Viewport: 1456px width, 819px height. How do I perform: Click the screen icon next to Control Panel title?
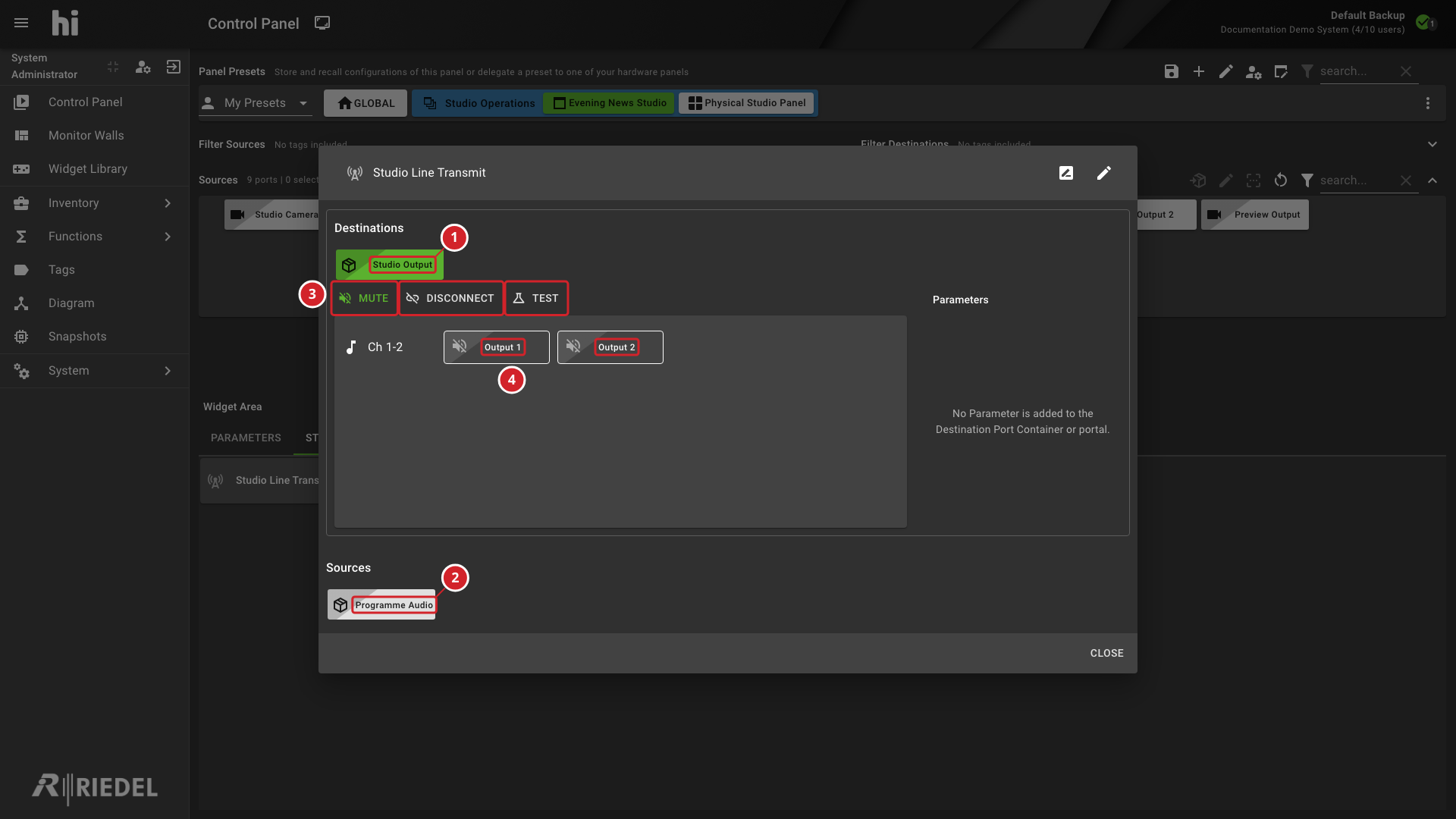322,23
